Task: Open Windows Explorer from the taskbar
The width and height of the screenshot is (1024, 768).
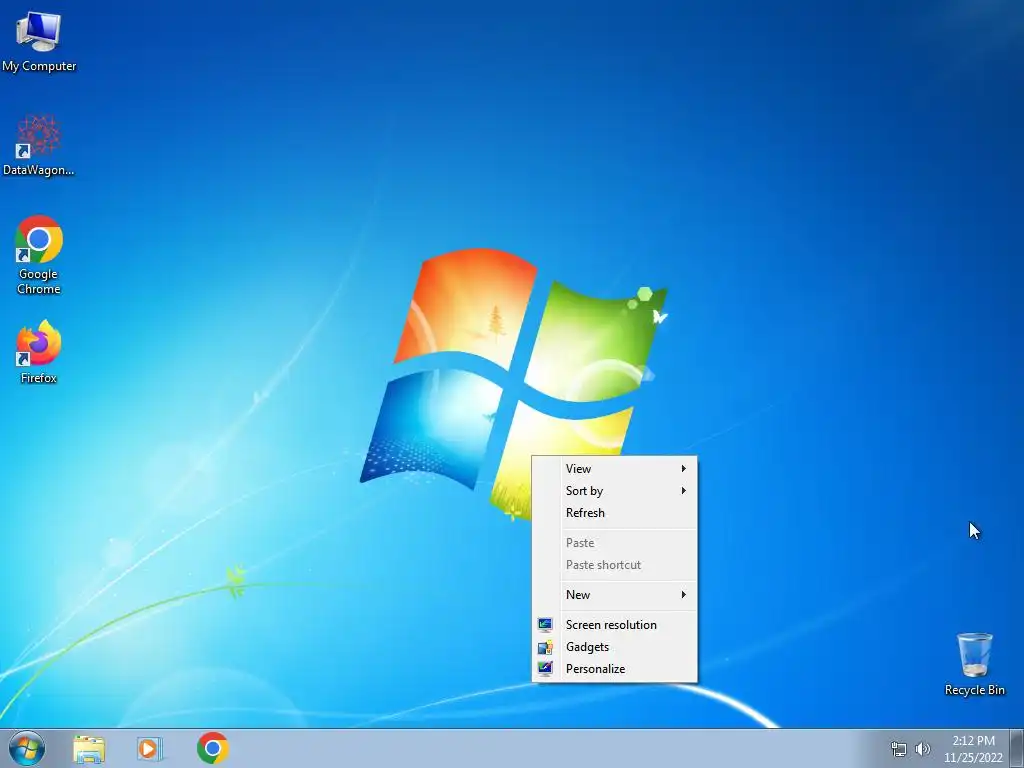Action: tap(89, 749)
